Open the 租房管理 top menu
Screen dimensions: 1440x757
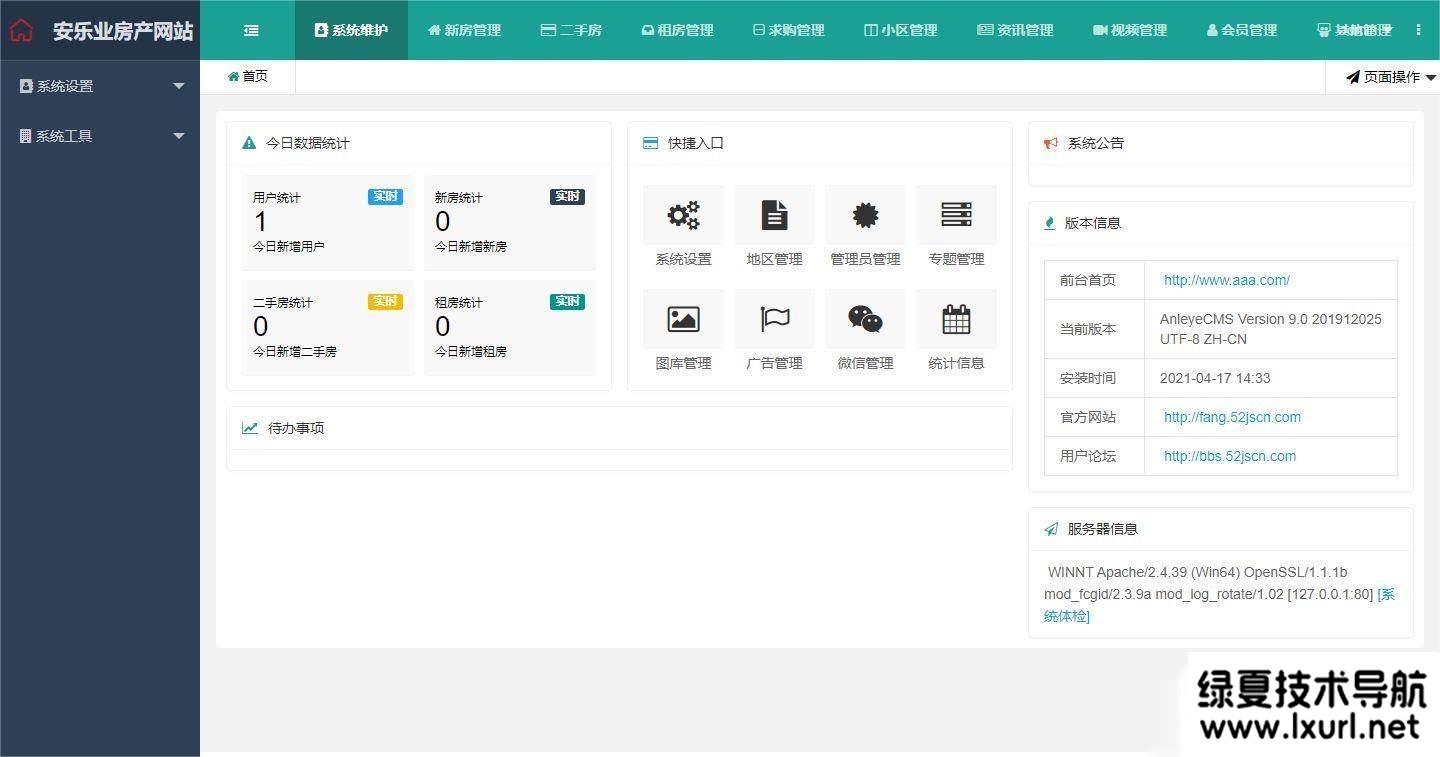(x=677, y=30)
